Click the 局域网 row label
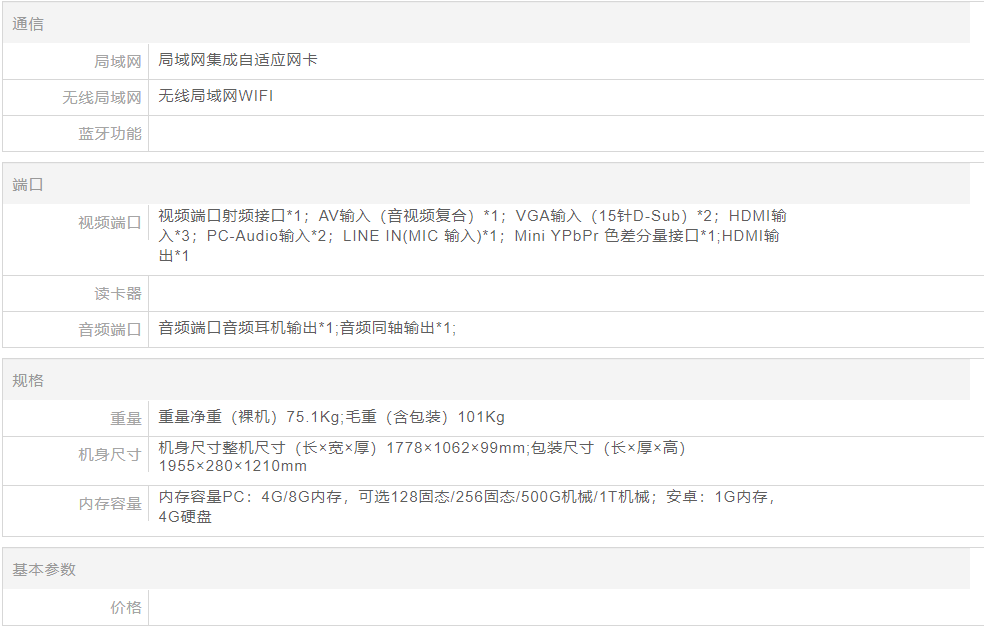989x631 pixels. pos(117,62)
